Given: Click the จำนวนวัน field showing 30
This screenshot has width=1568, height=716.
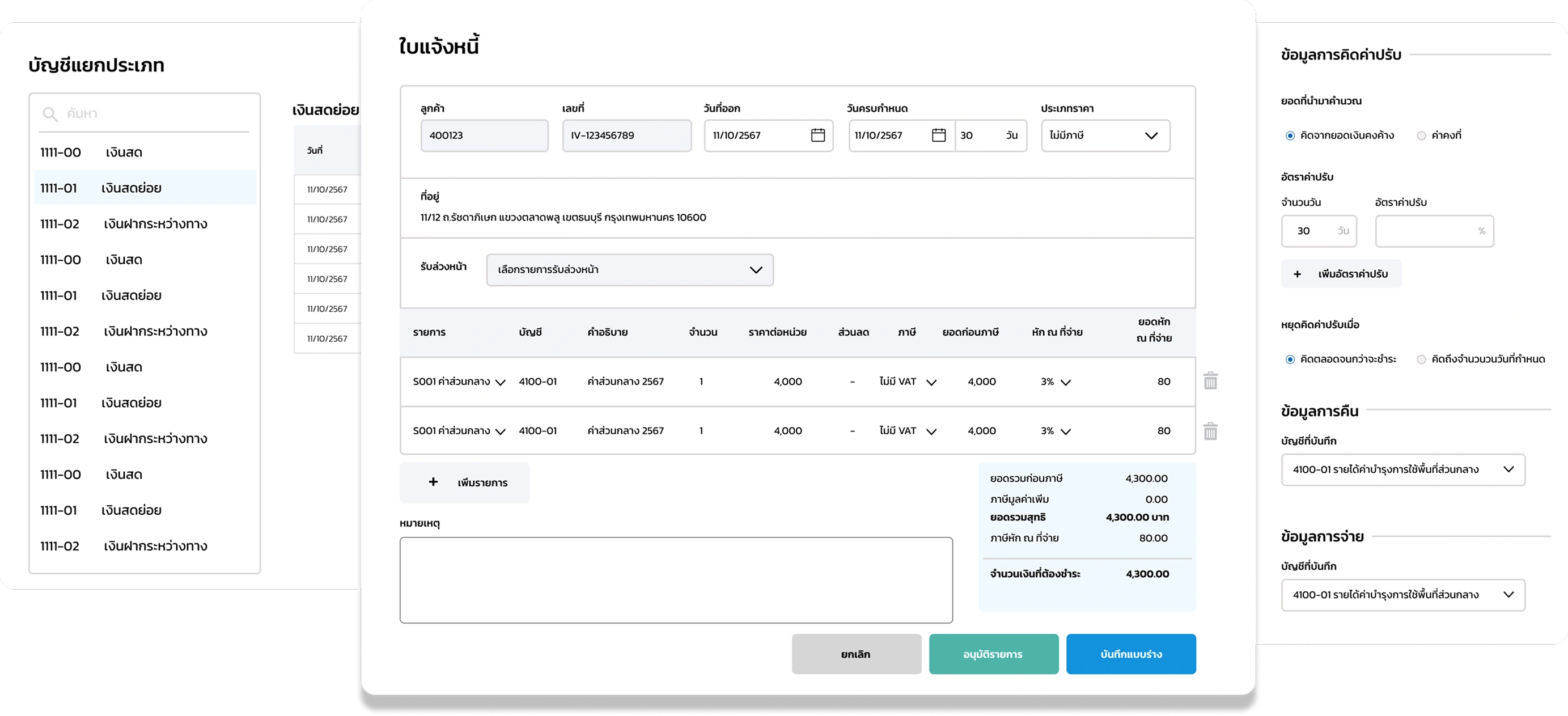Looking at the screenshot, I should (1319, 231).
